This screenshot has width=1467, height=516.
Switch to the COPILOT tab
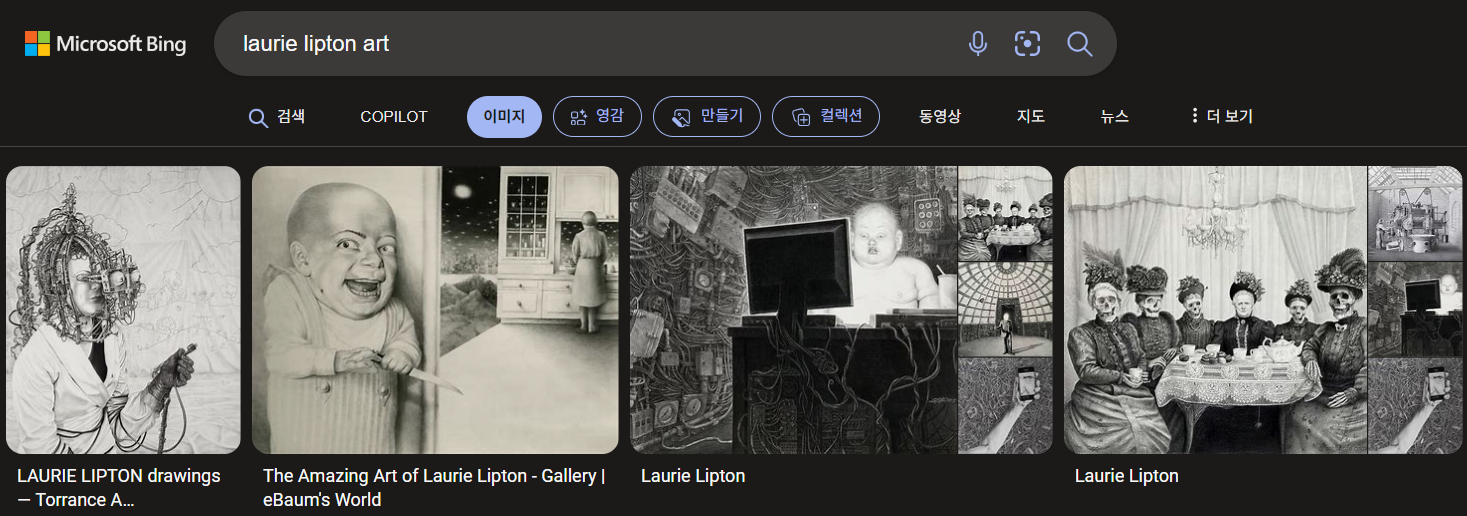click(x=394, y=117)
